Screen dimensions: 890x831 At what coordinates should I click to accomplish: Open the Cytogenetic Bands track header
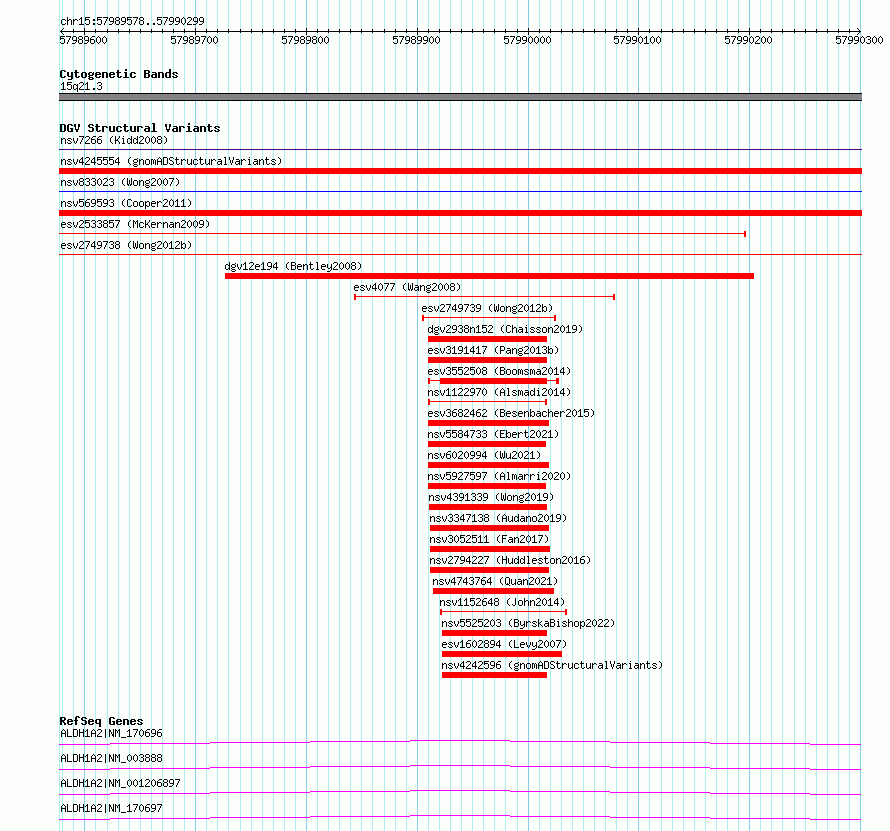(x=119, y=74)
